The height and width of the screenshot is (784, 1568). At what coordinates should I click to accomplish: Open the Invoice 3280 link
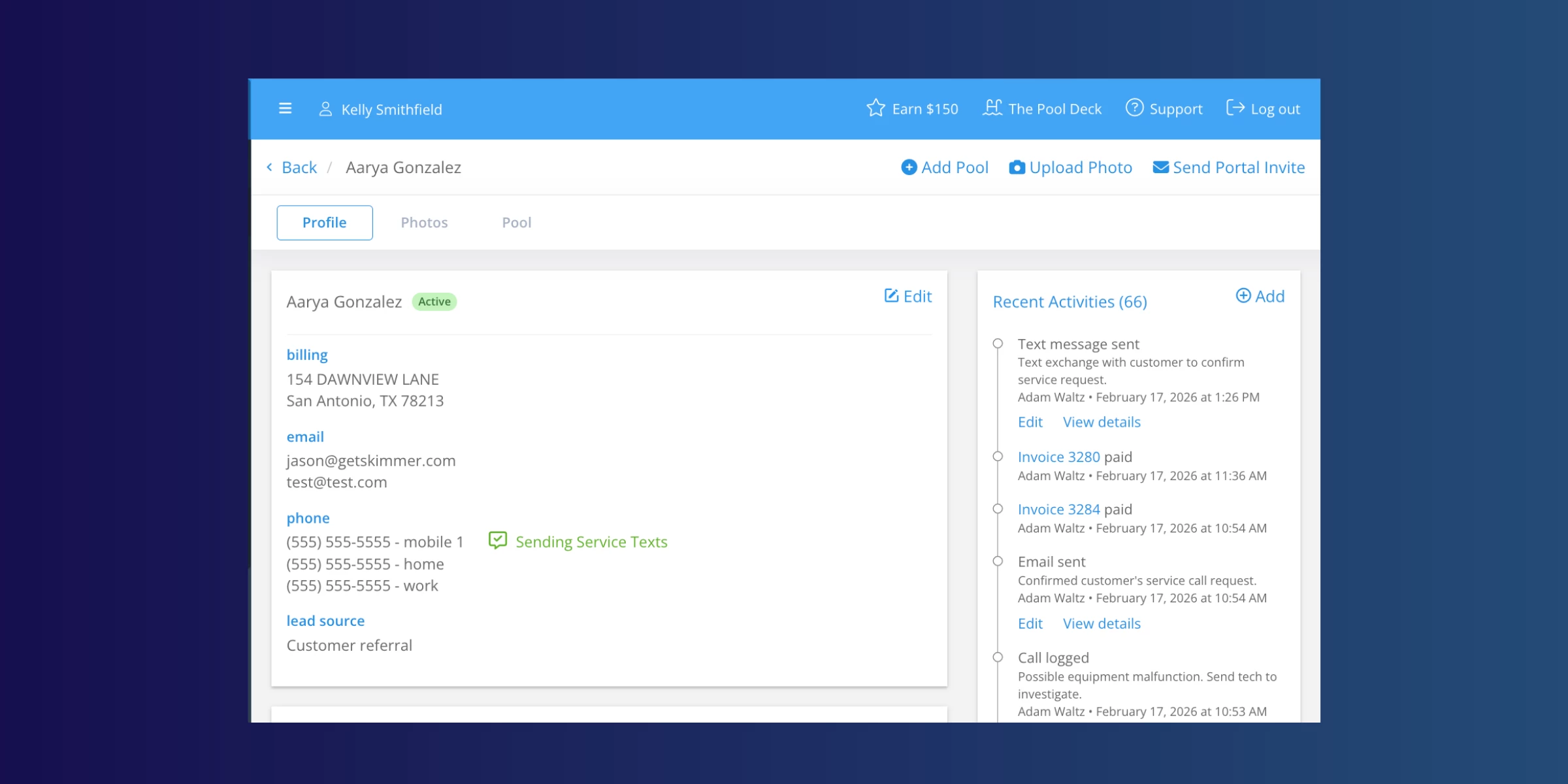click(1058, 457)
